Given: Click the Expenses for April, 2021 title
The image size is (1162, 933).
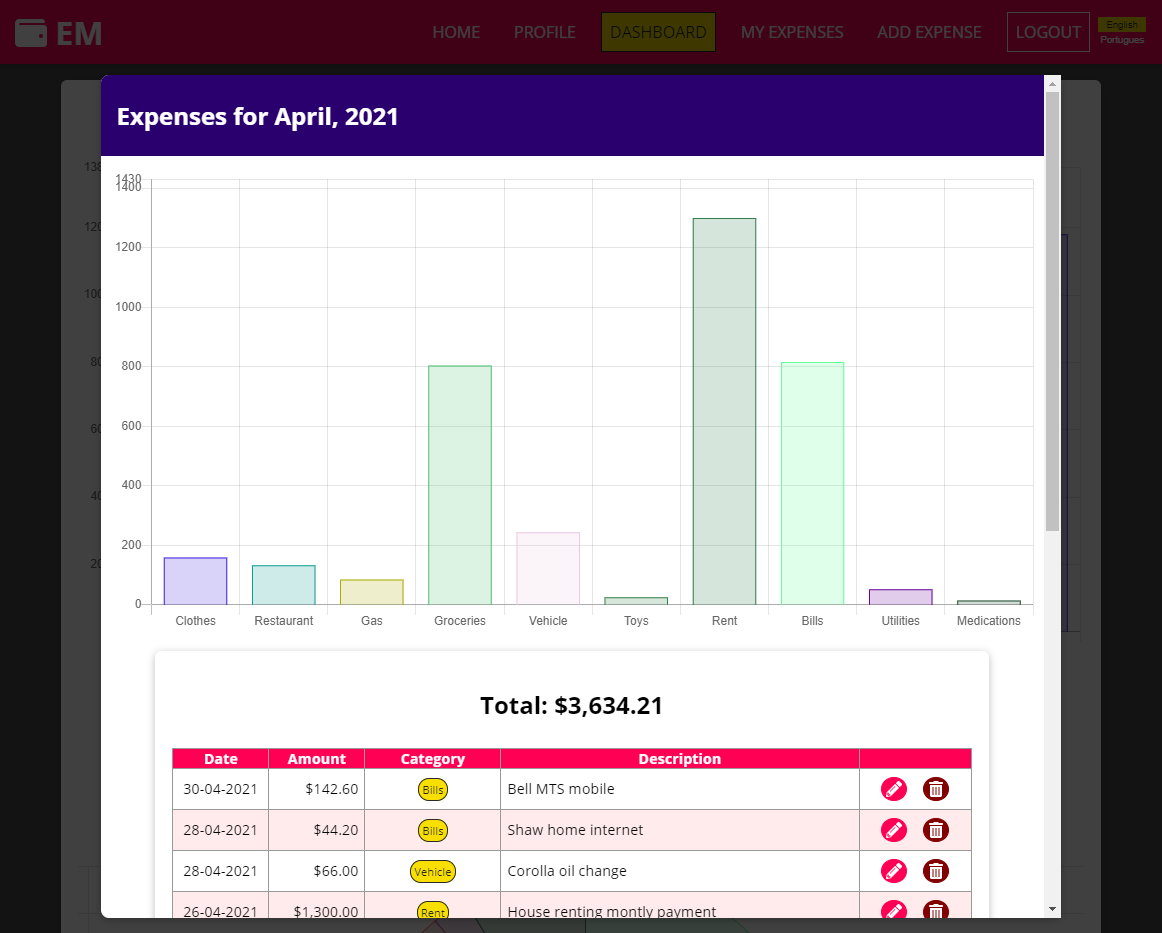Looking at the screenshot, I should click(x=257, y=116).
